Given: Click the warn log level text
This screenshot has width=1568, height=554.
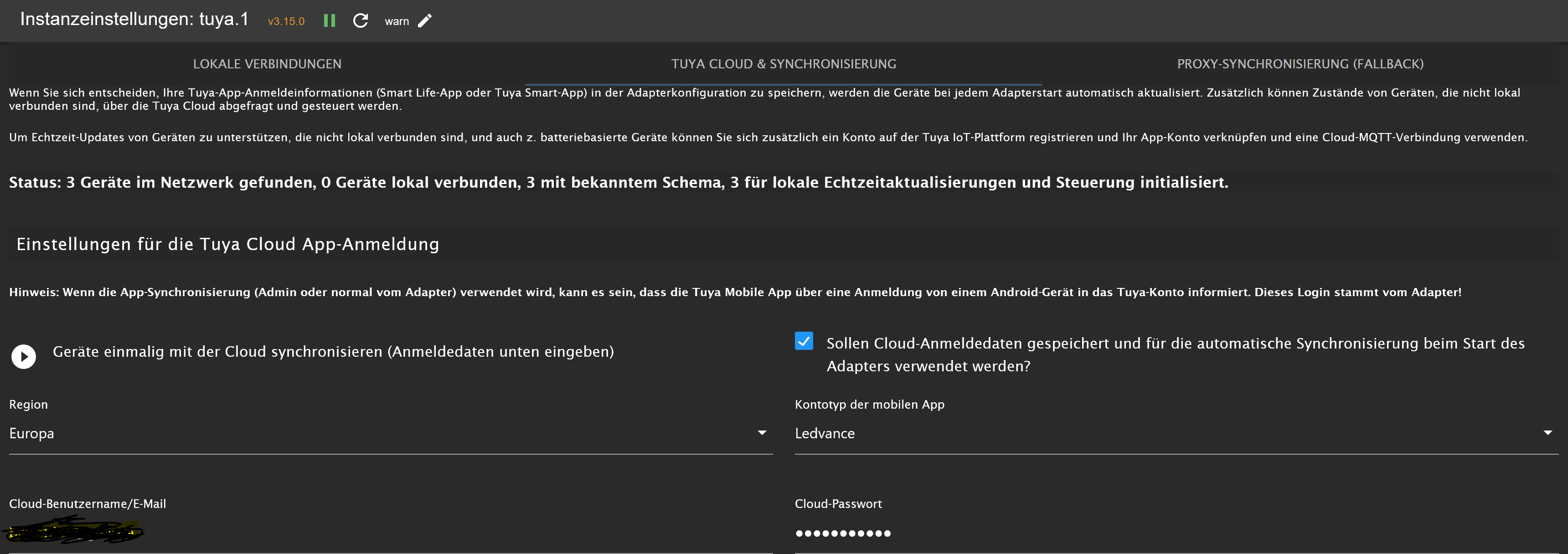Looking at the screenshot, I should [397, 21].
